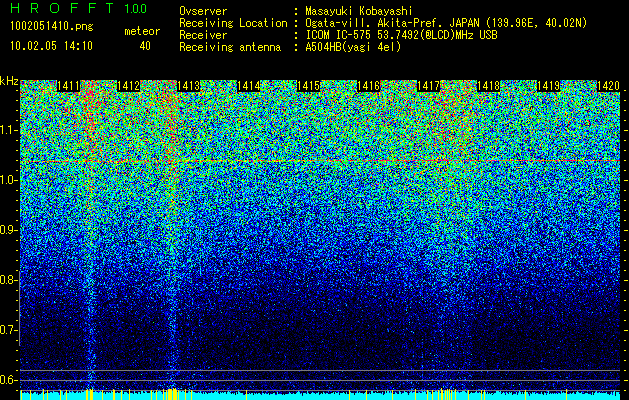Click the Receiving Location field label
The image size is (629, 400).
point(233,23)
